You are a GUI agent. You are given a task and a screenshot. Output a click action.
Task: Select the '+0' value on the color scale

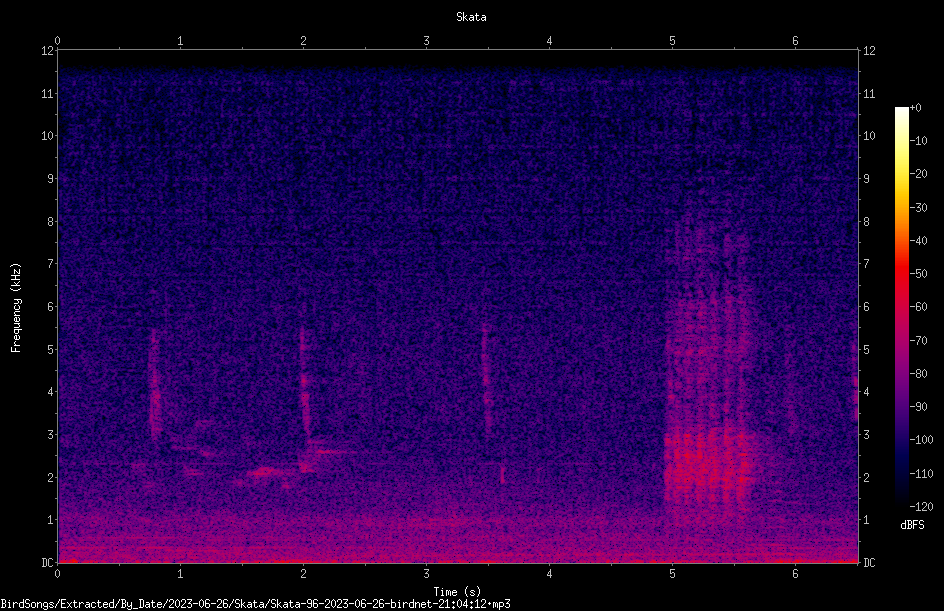click(x=916, y=108)
